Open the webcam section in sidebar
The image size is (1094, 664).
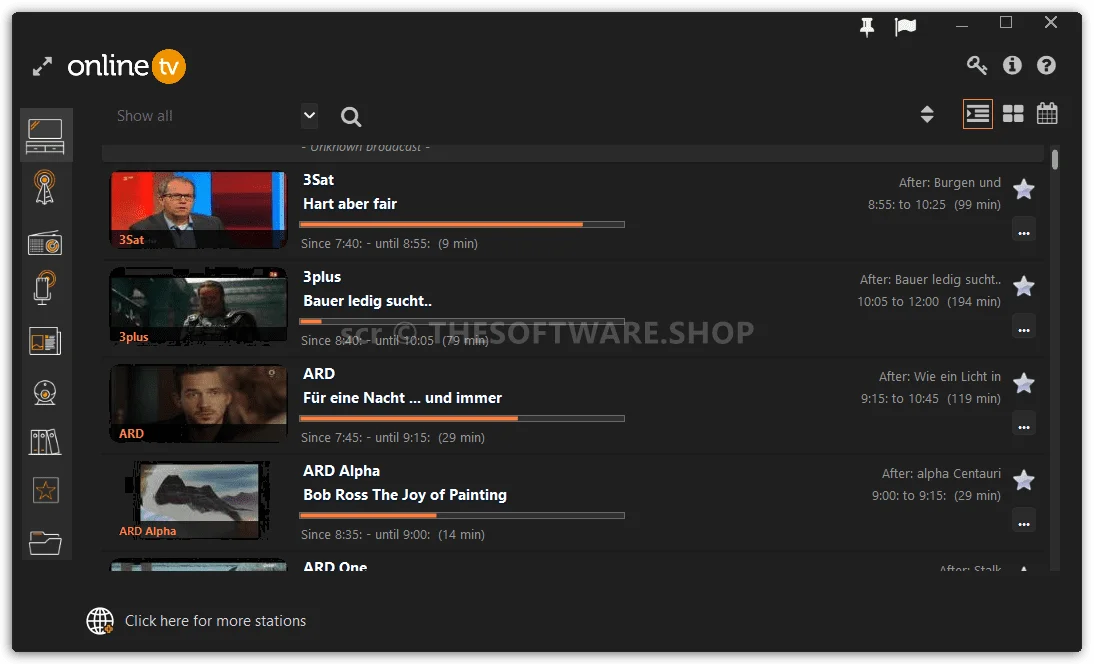(45, 393)
